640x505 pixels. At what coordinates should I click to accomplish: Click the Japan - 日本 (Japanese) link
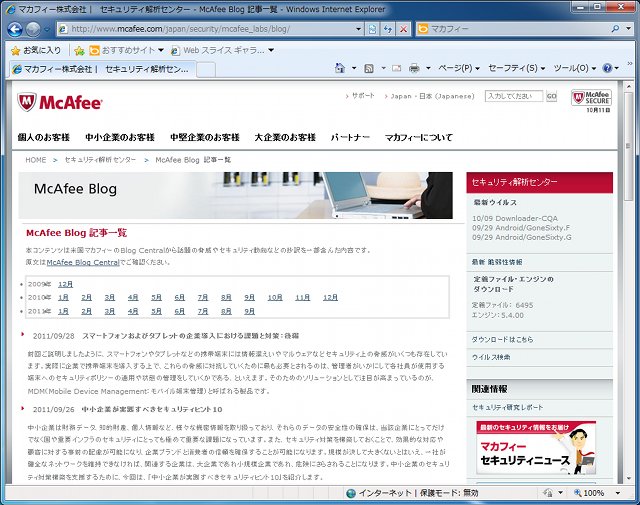coord(432,96)
